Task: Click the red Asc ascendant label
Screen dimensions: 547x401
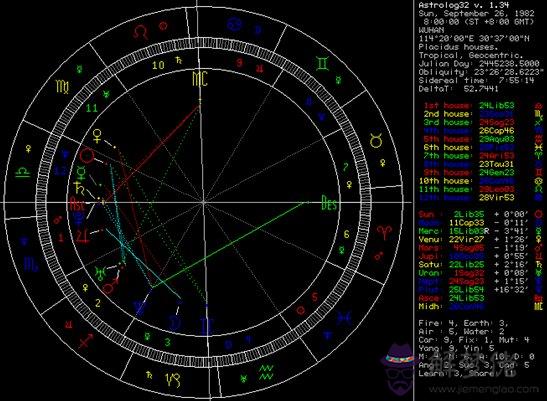Action: point(76,203)
